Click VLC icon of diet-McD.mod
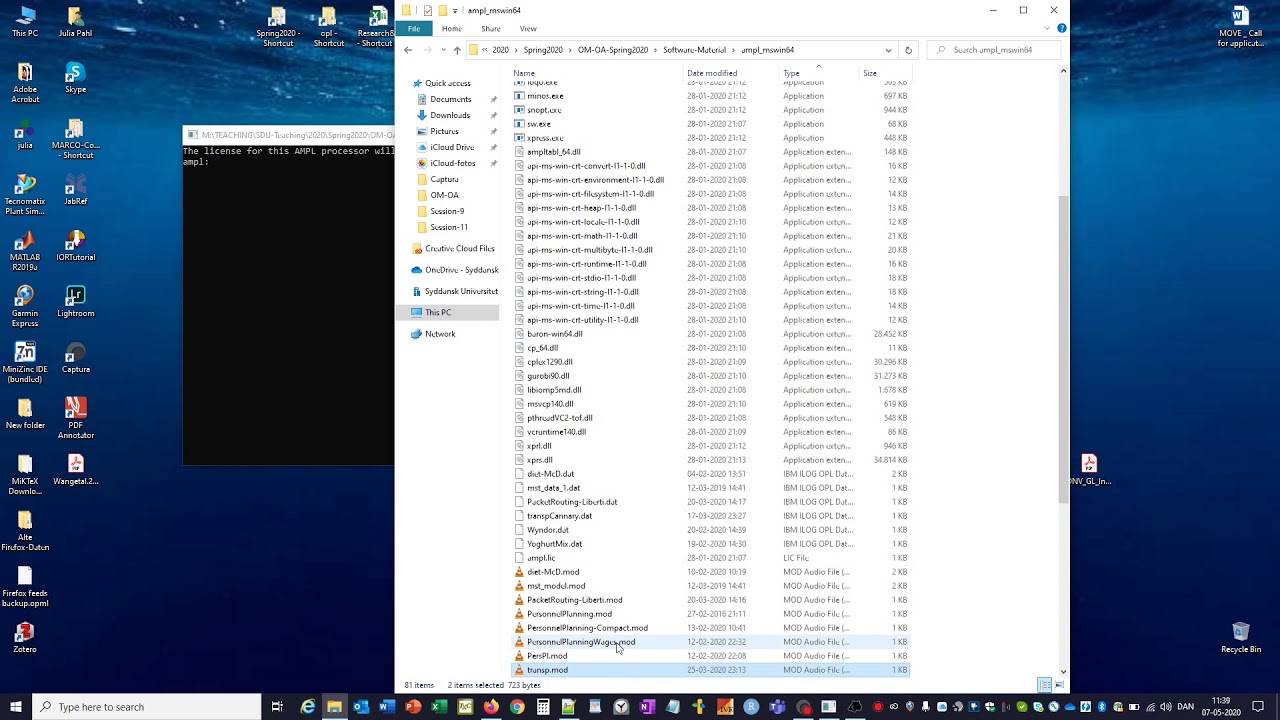The height and width of the screenshot is (720, 1280). (519, 572)
